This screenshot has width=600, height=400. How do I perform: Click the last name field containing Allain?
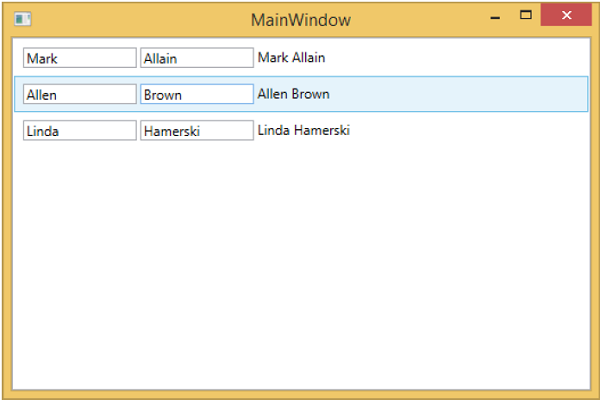pyautogui.click(x=196, y=58)
